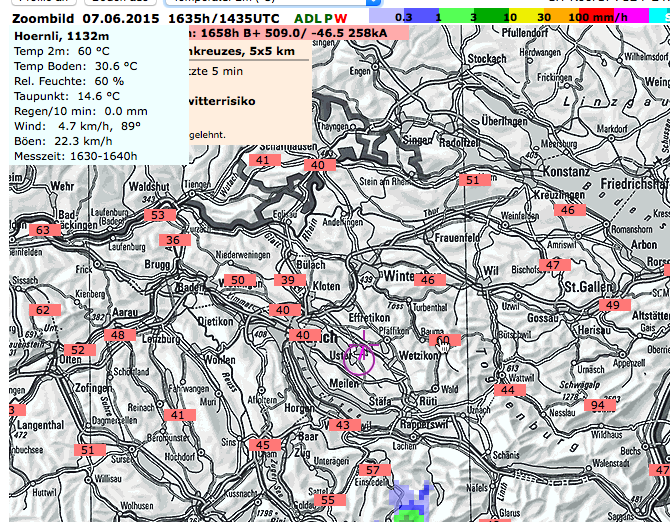
Task: Select the 49 marker near Gossau
Action: pyautogui.click(x=615, y=305)
